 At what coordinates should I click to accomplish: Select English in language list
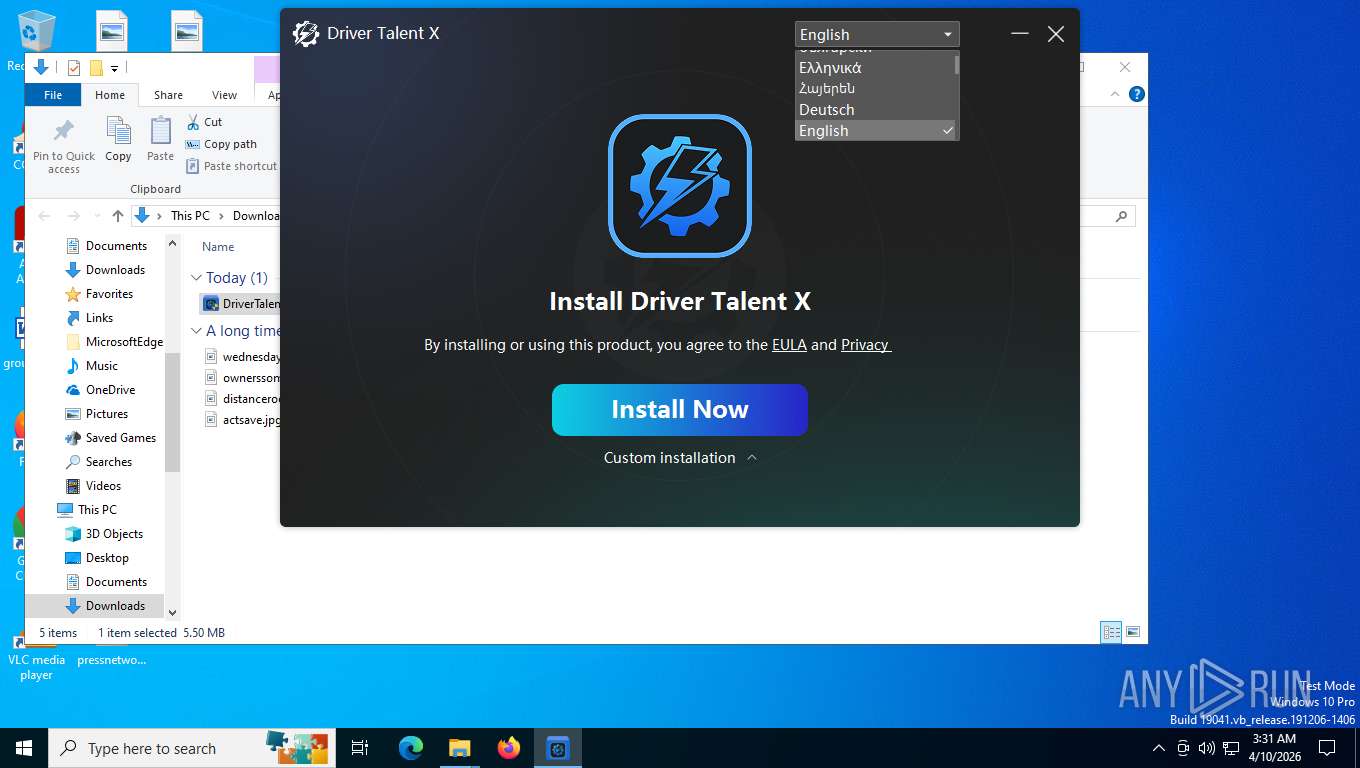coord(876,131)
